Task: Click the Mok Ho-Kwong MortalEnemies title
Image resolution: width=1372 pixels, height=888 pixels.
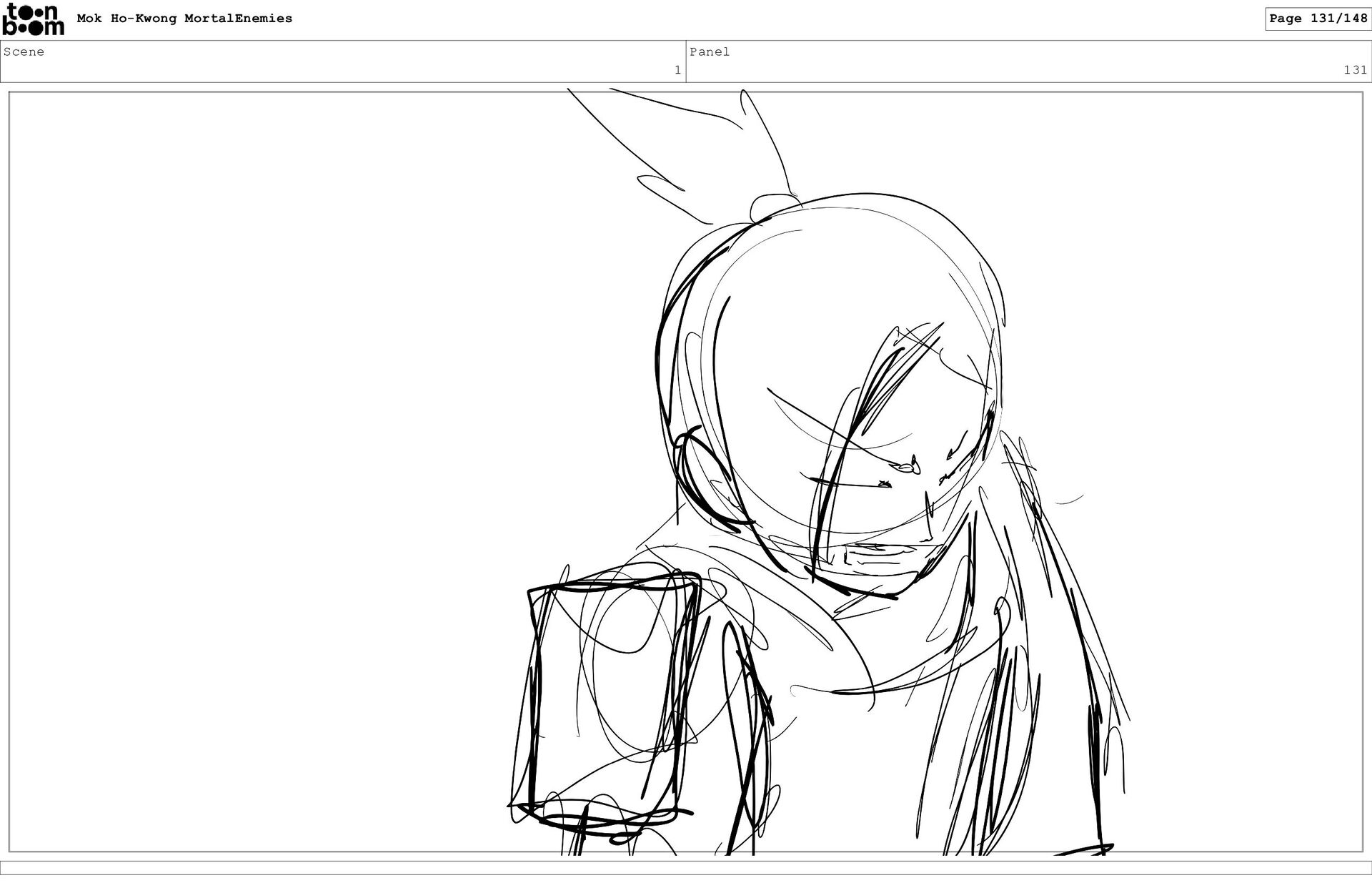Action: coord(184,19)
